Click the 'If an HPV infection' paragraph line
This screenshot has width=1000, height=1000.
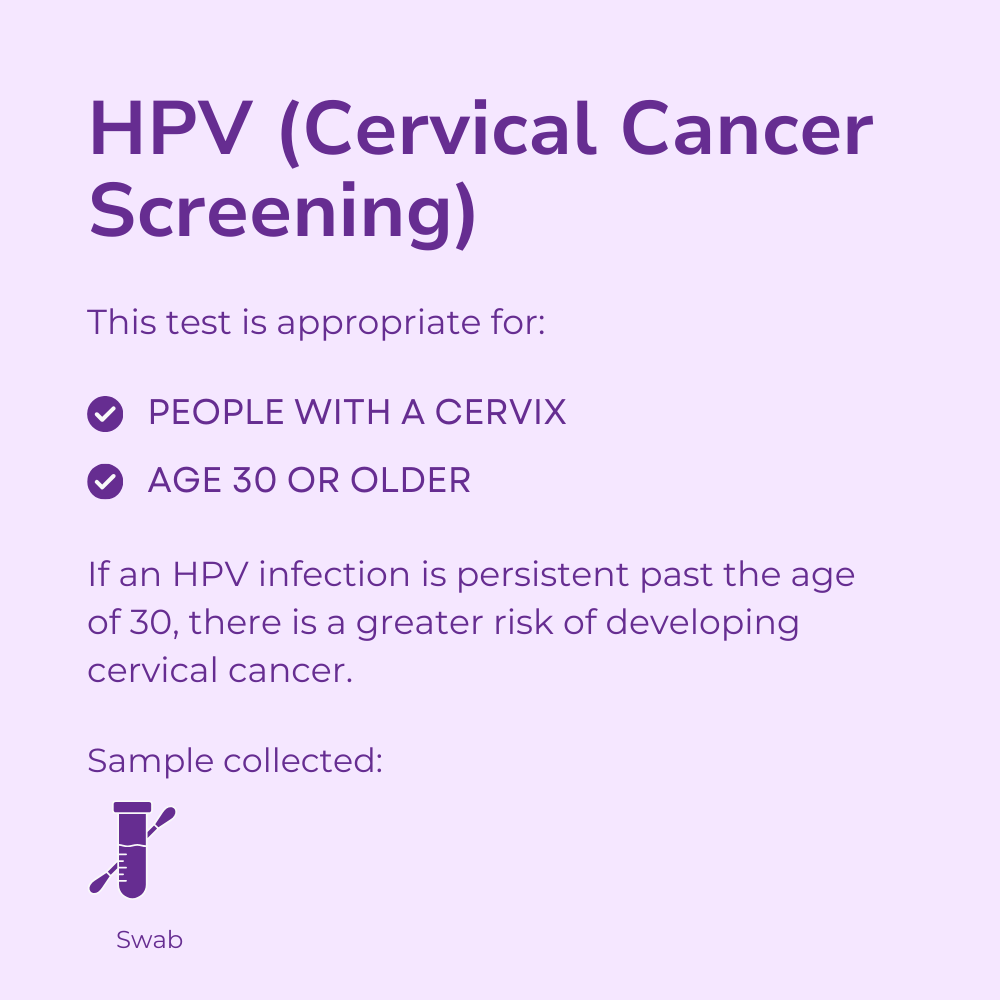coord(470,575)
